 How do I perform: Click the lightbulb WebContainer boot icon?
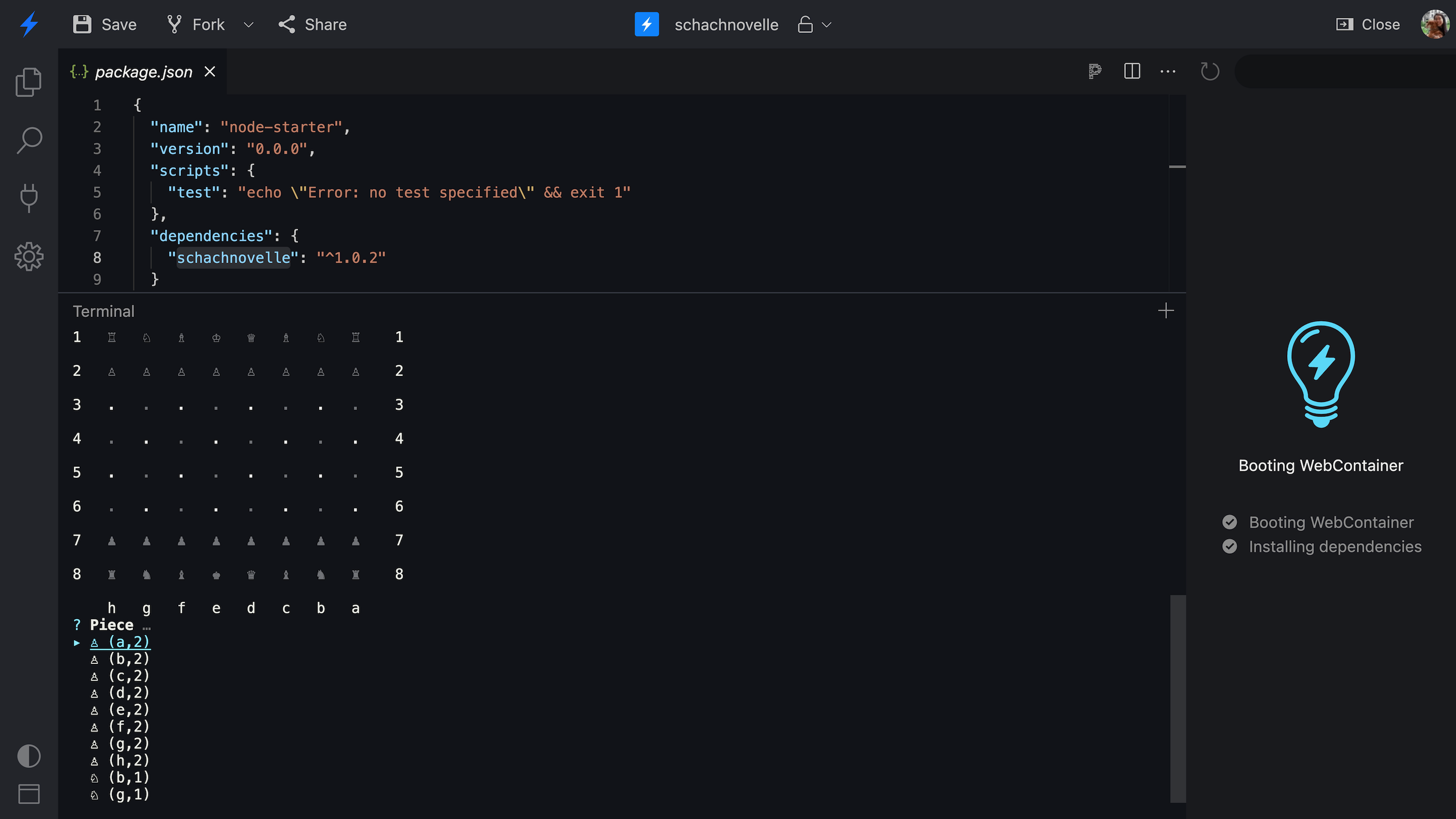tap(1321, 375)
